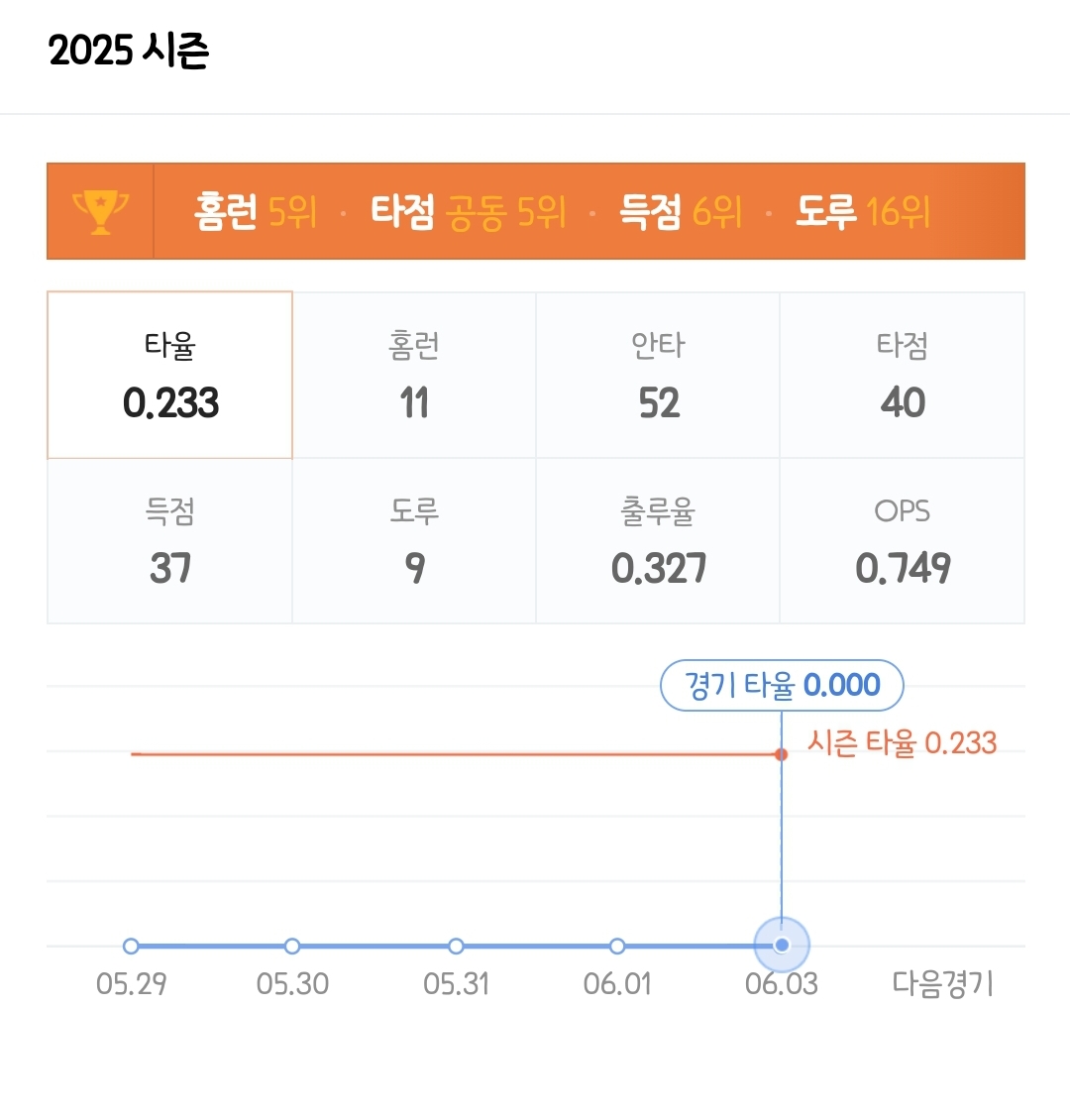Image resolution: width=1070 pixels, height=1120 pixels.
Task: Tap the 도루 16위 ranking in banner
Action: (x=863, y=211)
